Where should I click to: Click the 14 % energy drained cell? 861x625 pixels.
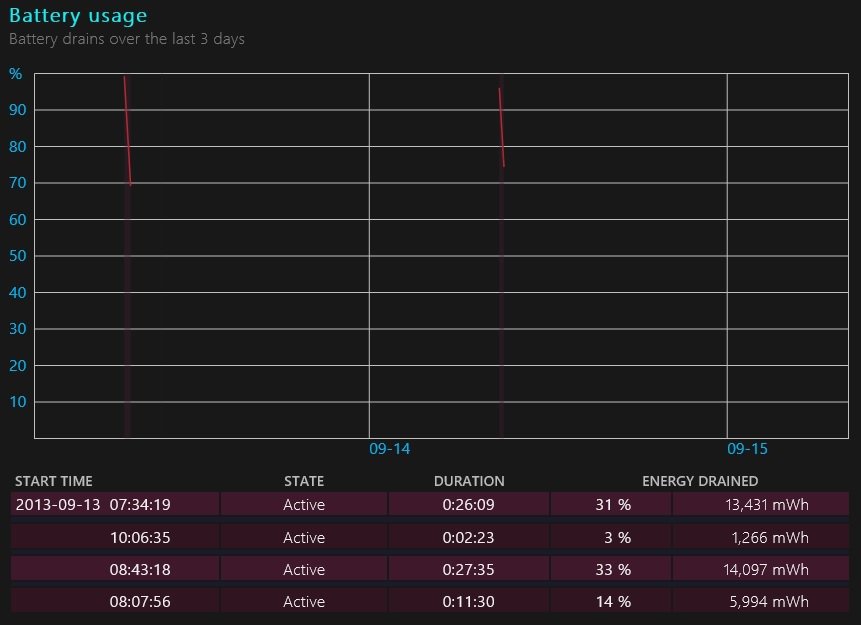[613, 601]
